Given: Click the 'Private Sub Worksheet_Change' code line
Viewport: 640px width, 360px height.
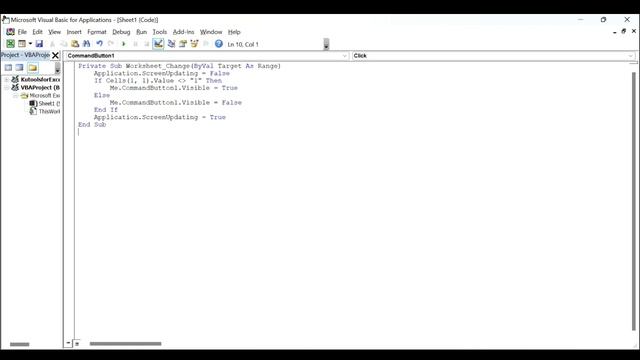Looking at the screenshot, I should pyautogui.click(x=179, y=66).
